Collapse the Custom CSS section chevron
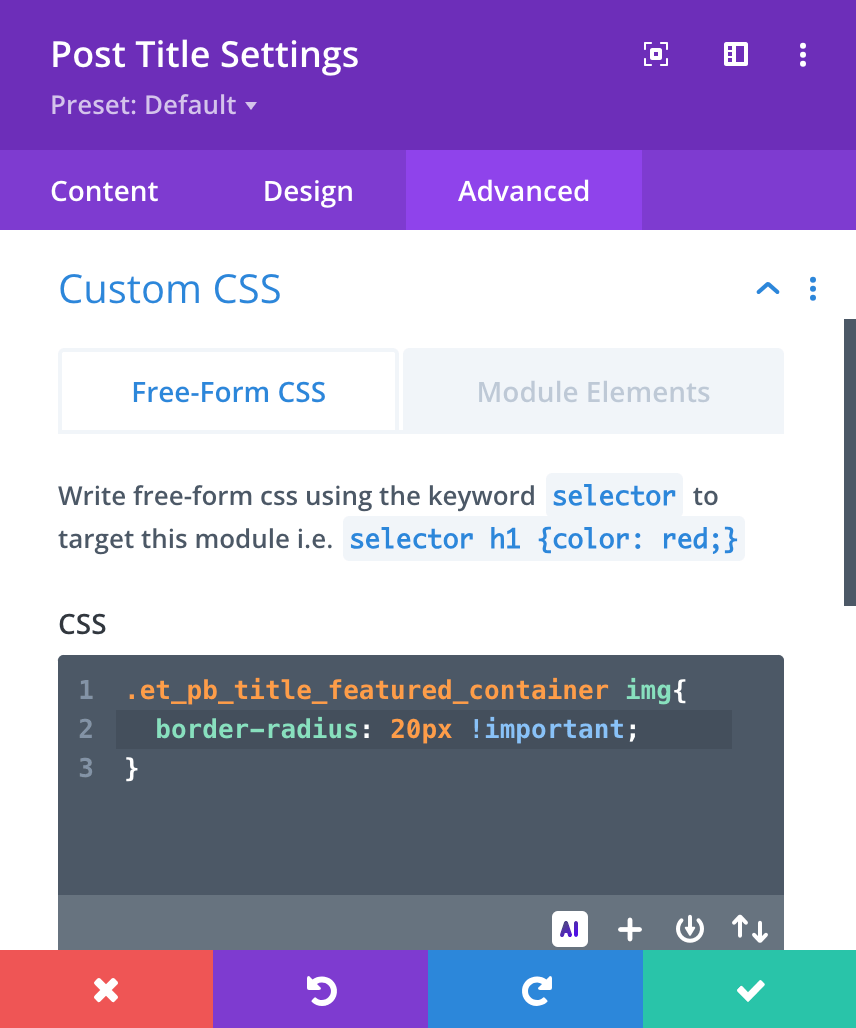Viewport: 856px width, 1028px height. [767, 289]
